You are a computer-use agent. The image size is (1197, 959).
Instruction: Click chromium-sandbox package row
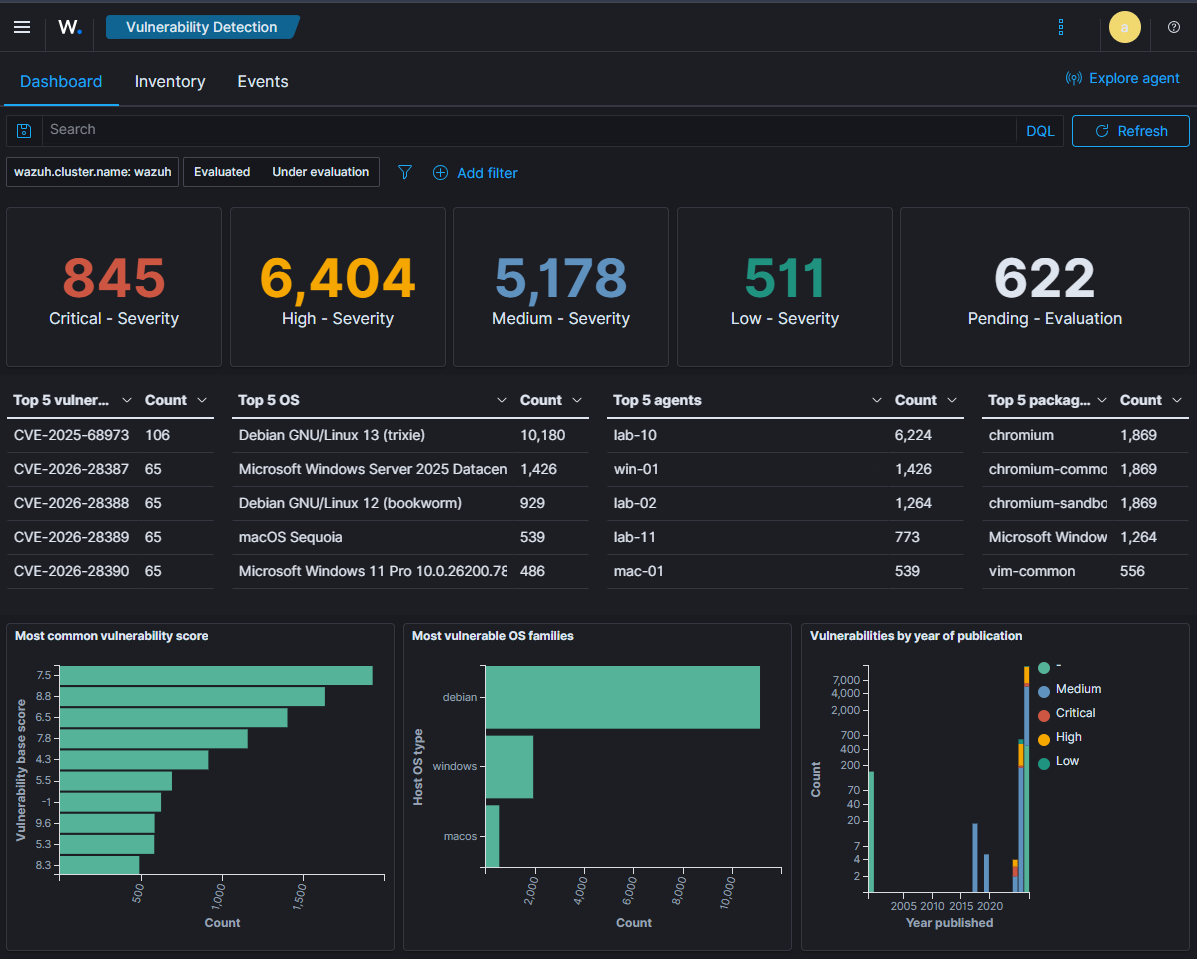pos(1085,503)
